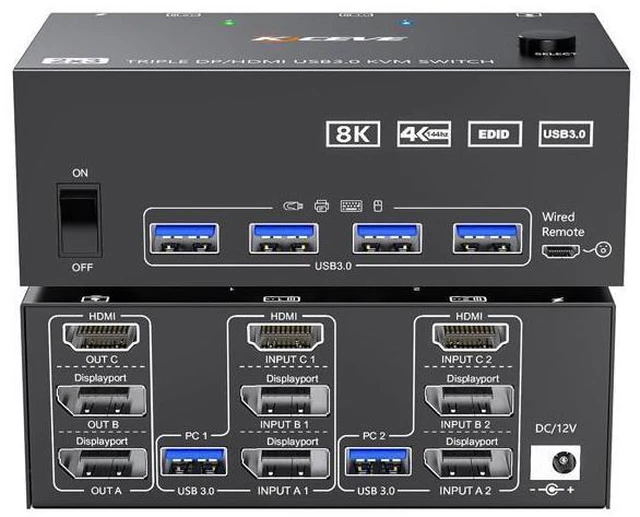Click the 8K badge
This screenshot has width=640, height=517.
pyautogui.click(x=353, y=134)
